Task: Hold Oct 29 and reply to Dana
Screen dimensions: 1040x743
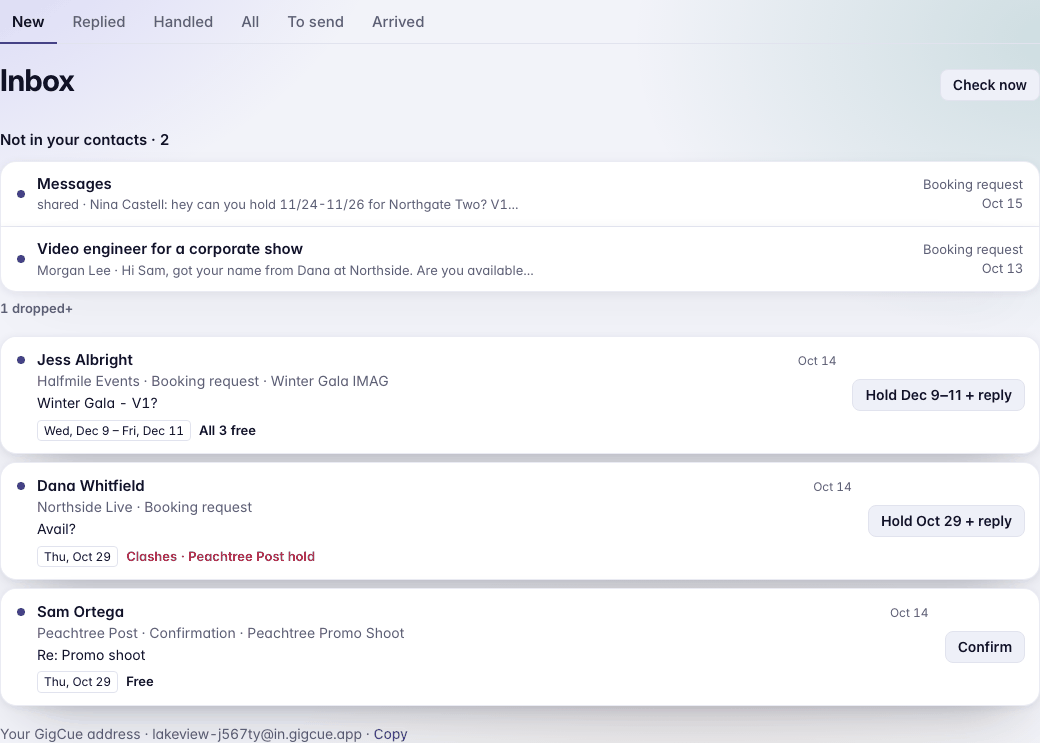Action: coord(946,521)
